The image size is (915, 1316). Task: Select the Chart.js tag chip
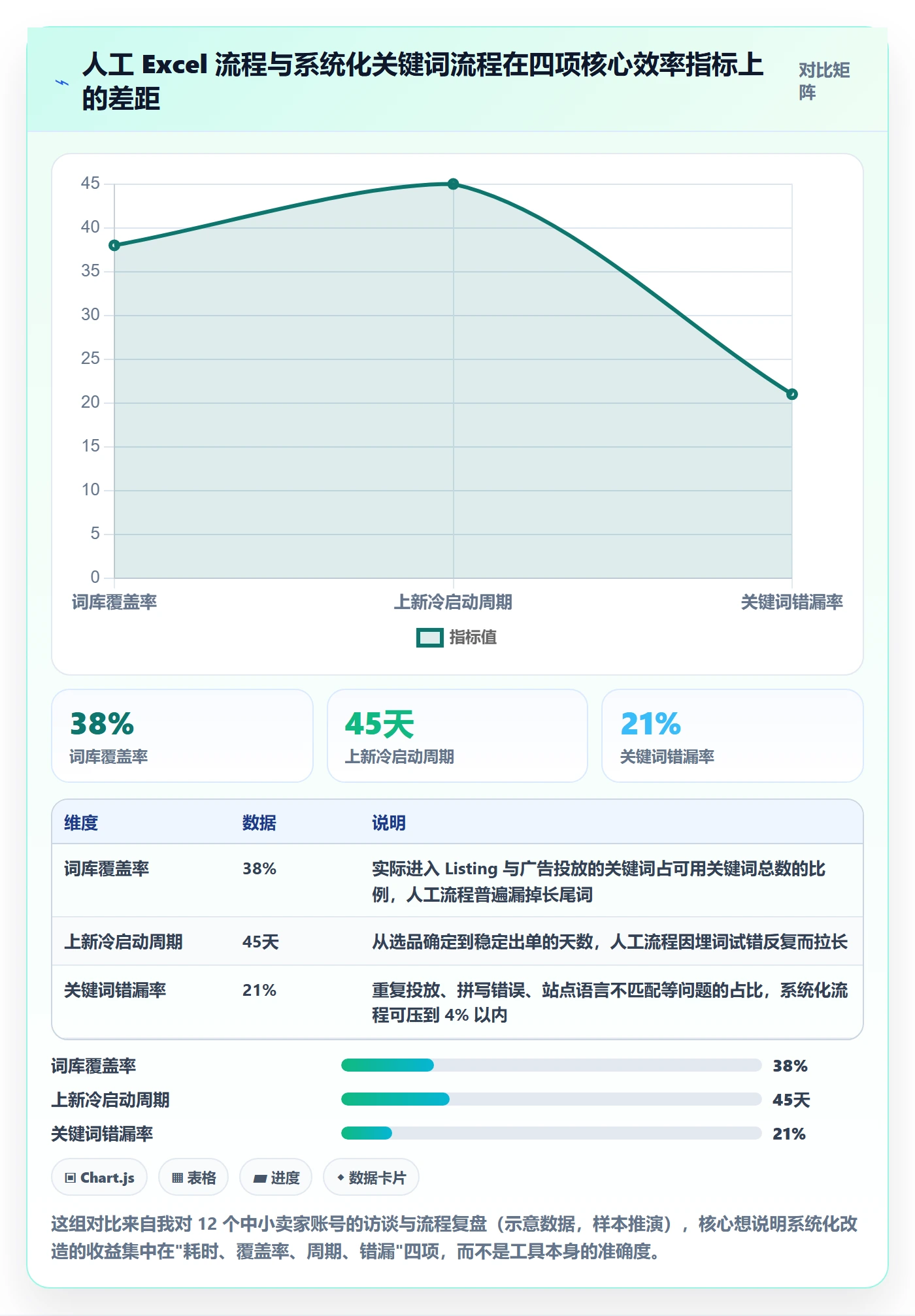[99, 1177]
